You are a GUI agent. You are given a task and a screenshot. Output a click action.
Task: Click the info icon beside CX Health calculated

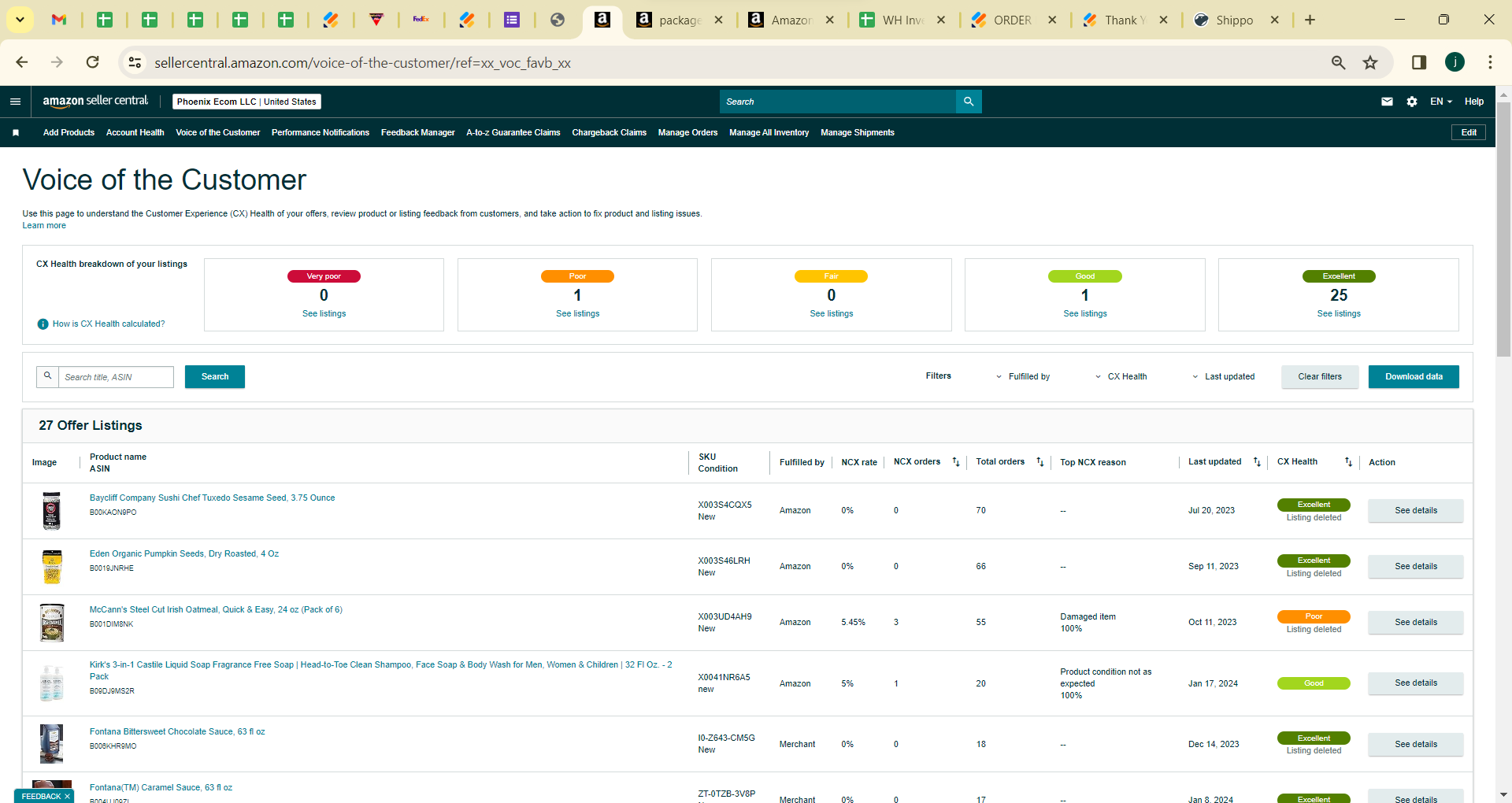(x=43, y=324)
